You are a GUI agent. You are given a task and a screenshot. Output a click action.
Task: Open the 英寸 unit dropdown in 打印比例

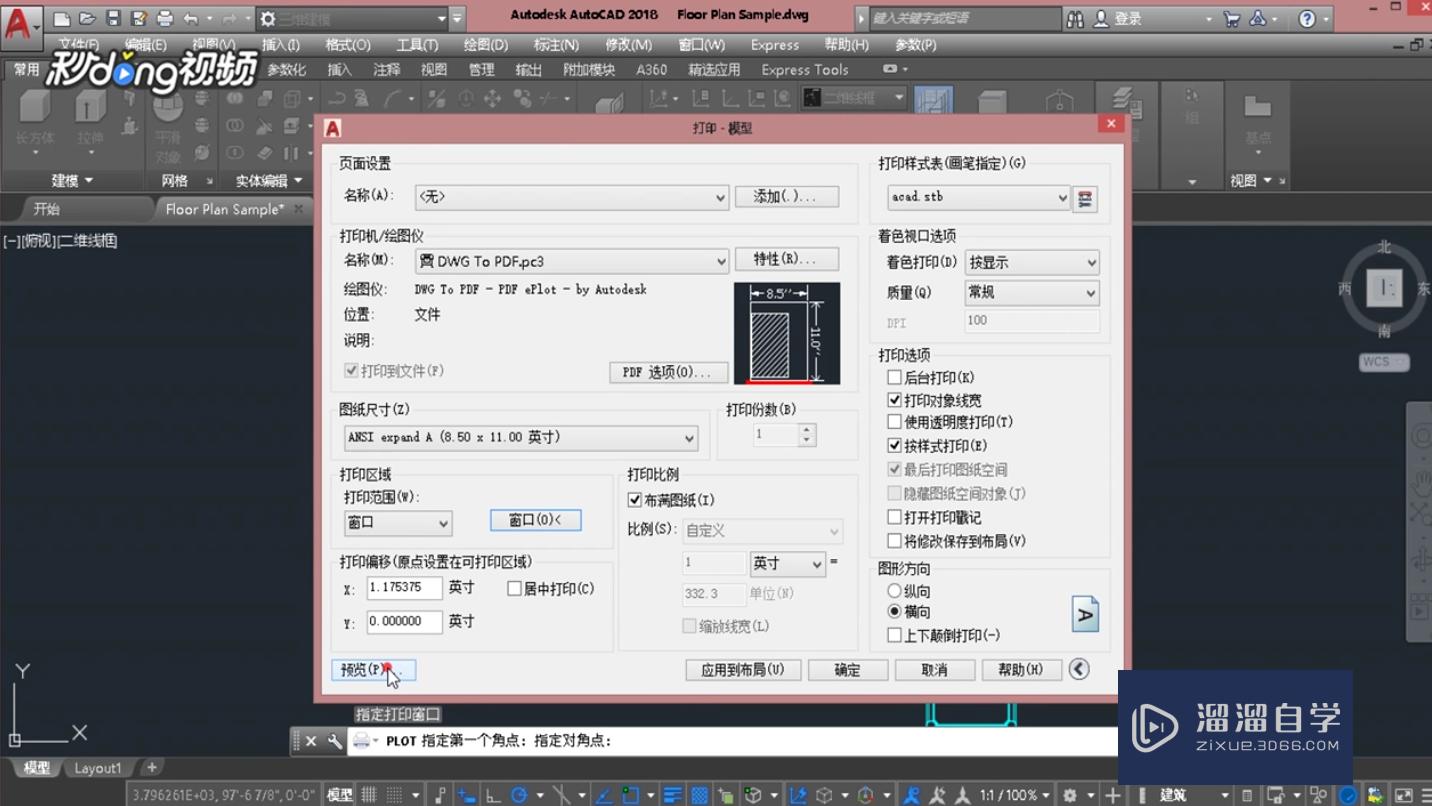tap(787, 563)
